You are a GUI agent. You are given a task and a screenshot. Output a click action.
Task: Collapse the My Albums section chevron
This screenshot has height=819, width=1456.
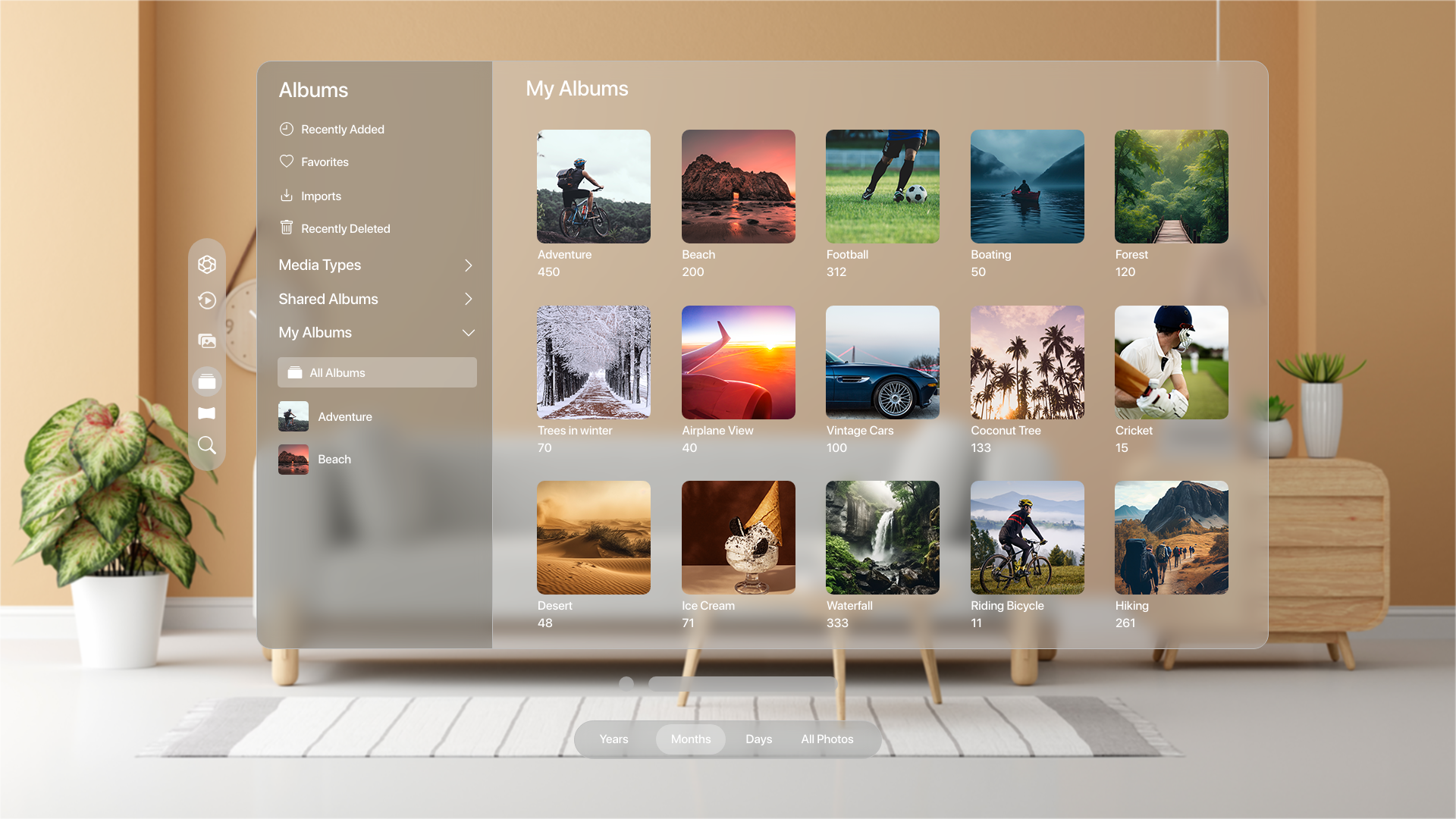(x=468, y=333)
